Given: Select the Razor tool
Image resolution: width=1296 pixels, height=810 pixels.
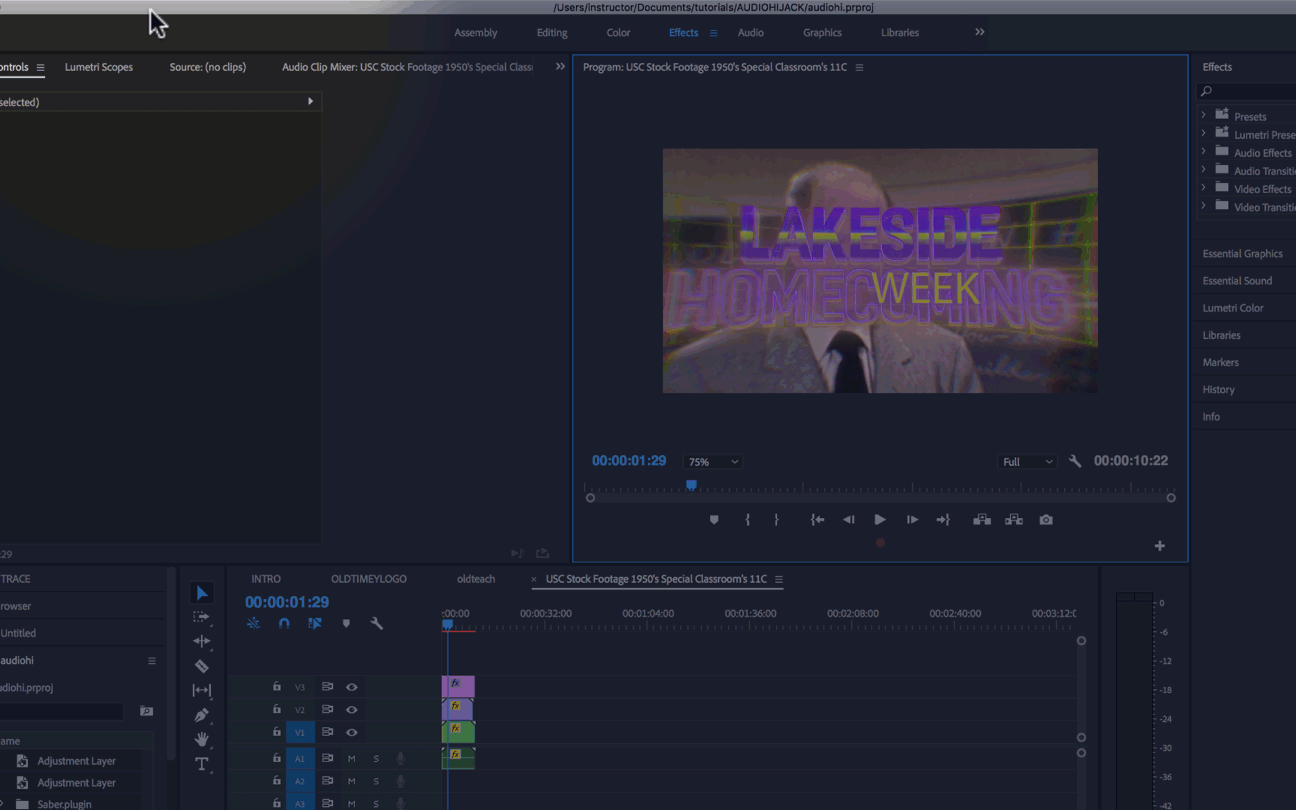Looking at the screenshot, I should 201,666.
